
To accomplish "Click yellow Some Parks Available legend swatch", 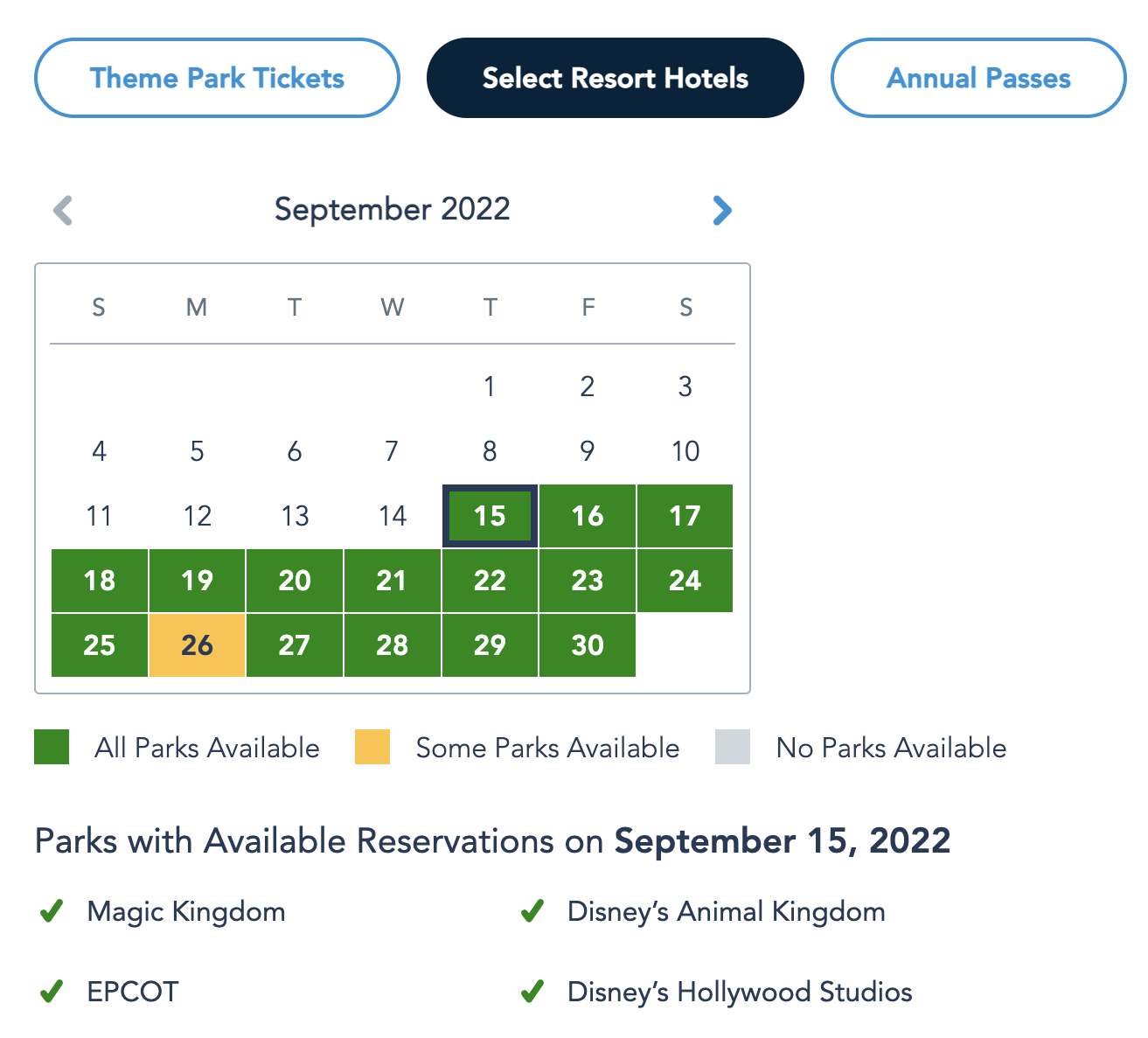I will [x=372, y=748].
